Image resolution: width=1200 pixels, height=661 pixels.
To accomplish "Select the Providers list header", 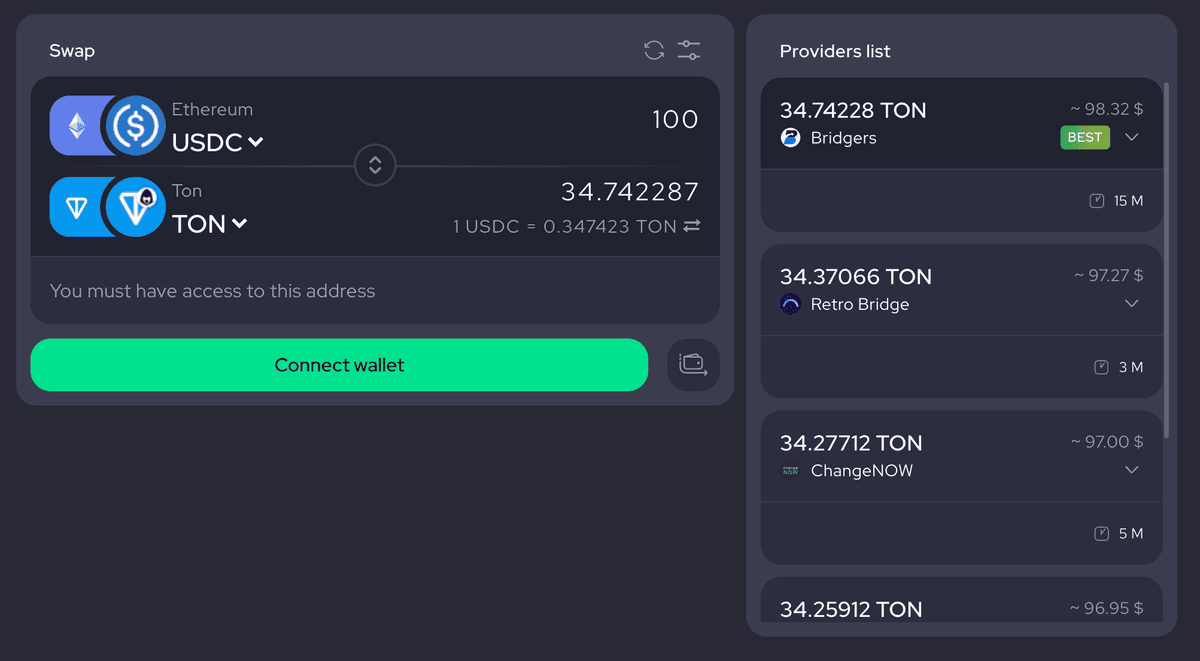I will pos(836,51).
